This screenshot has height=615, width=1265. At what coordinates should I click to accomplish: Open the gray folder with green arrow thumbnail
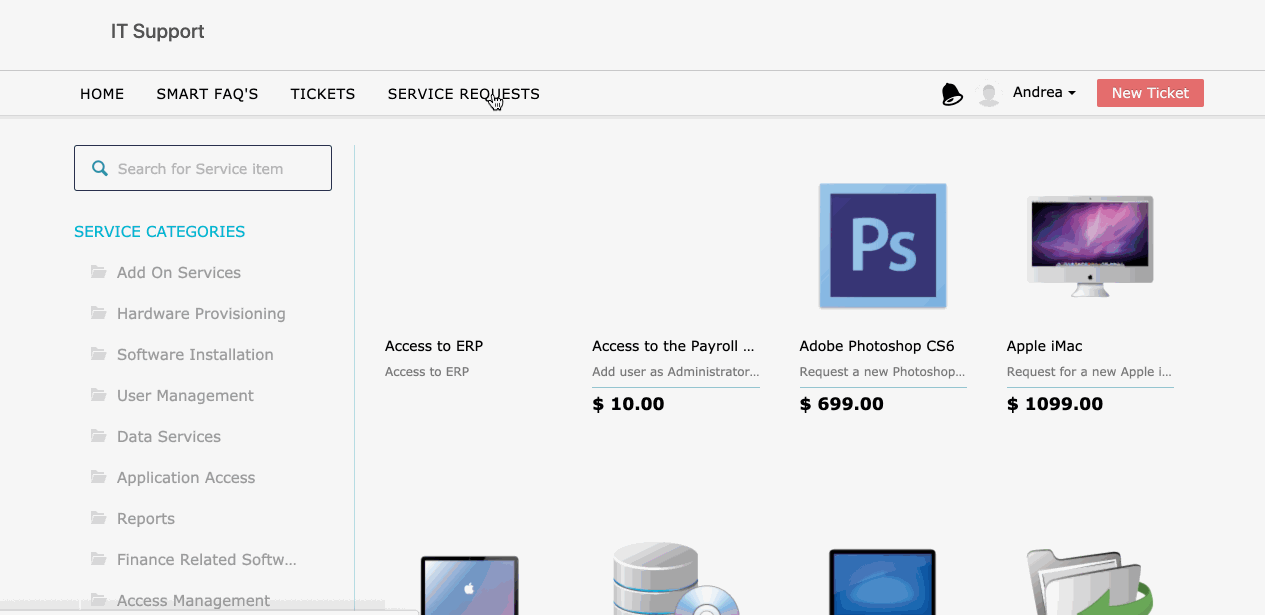point(1090,582)
